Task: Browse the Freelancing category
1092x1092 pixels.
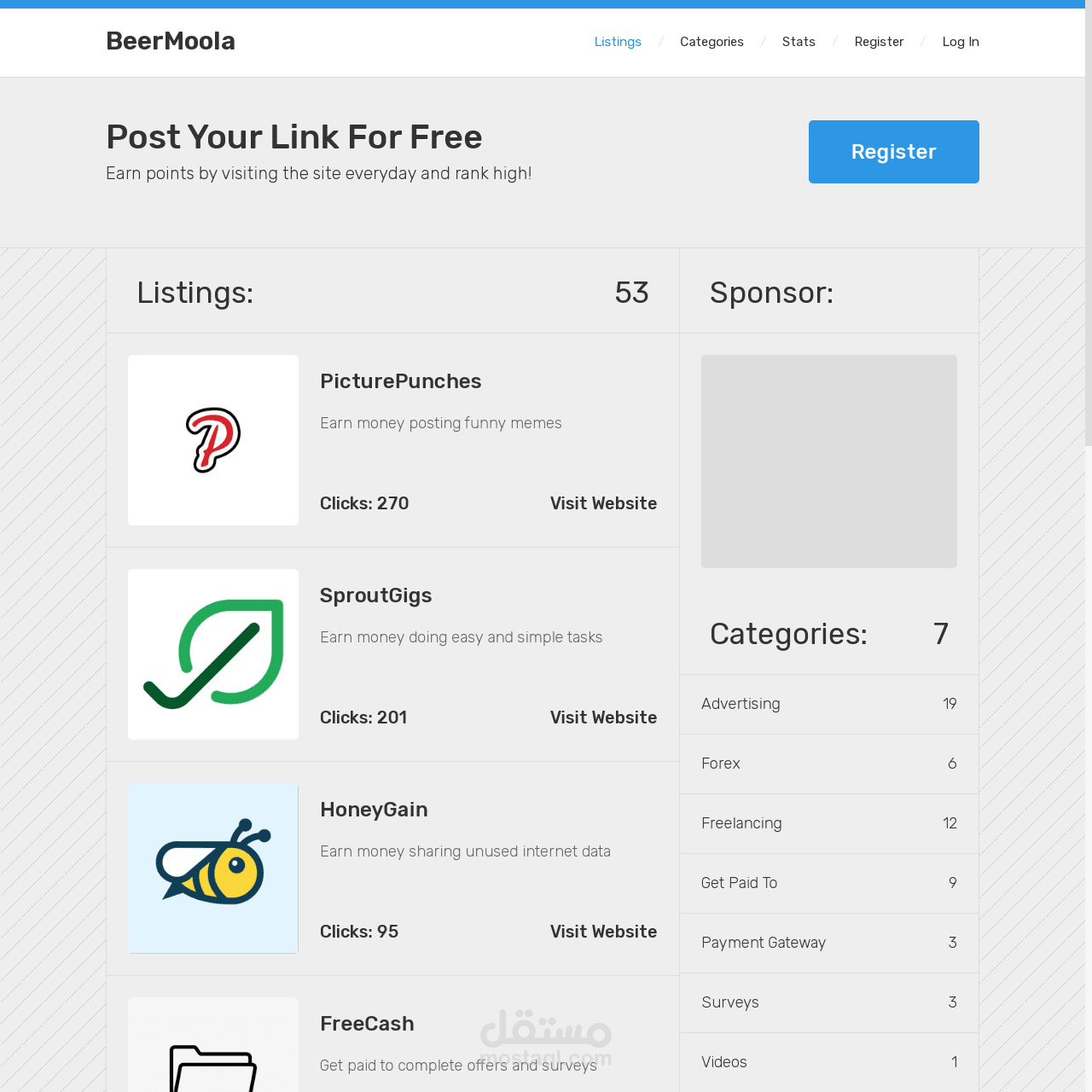Action: pyautogui.click(x=741, y=823)
